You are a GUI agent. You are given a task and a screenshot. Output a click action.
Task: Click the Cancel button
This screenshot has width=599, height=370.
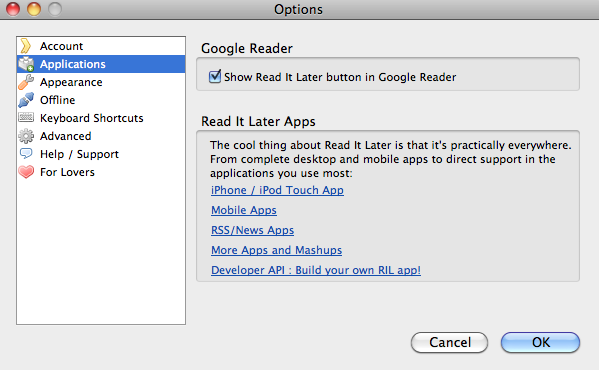[x=450, y=342]
